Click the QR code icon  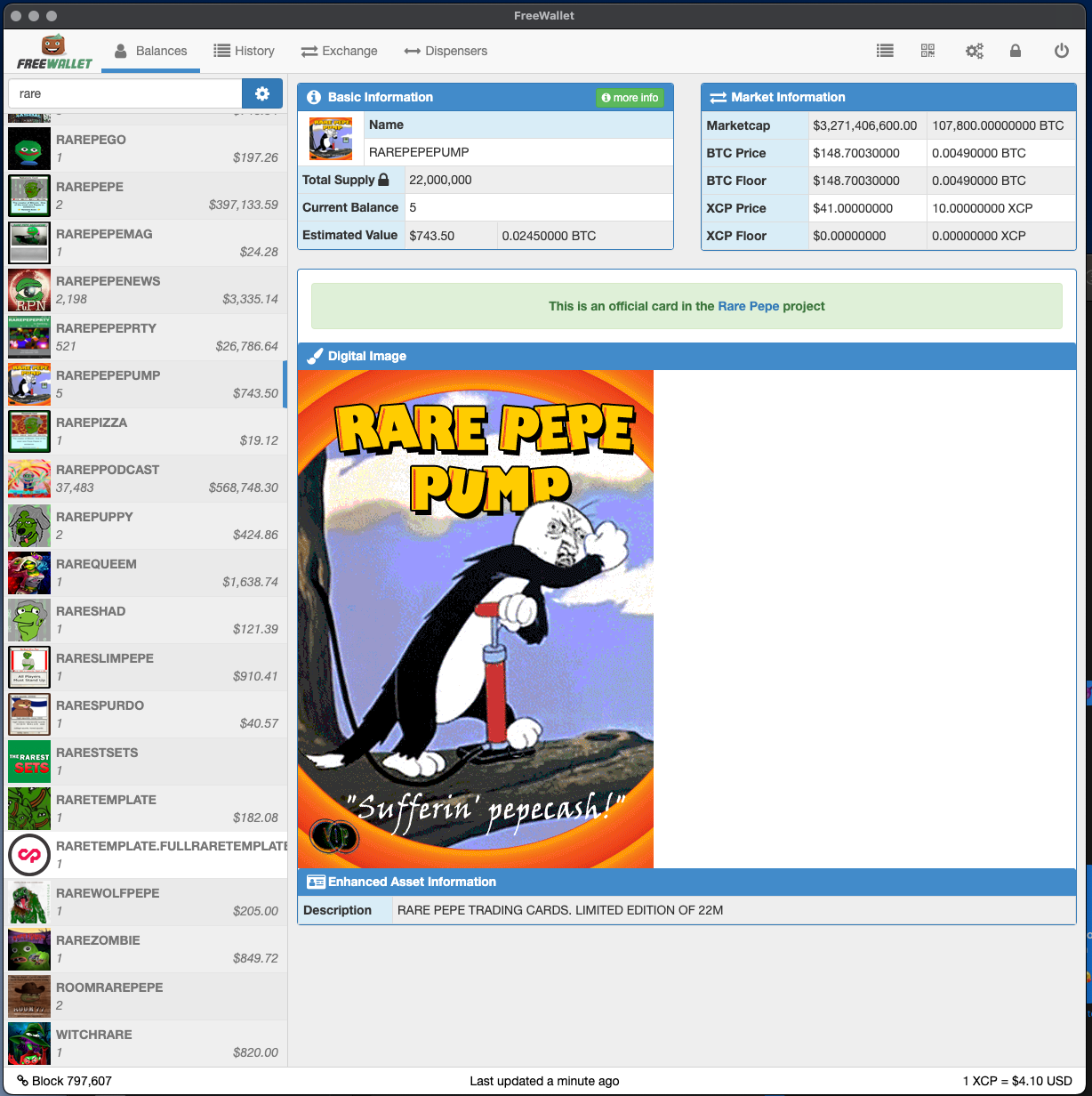[x=928, y=51]
